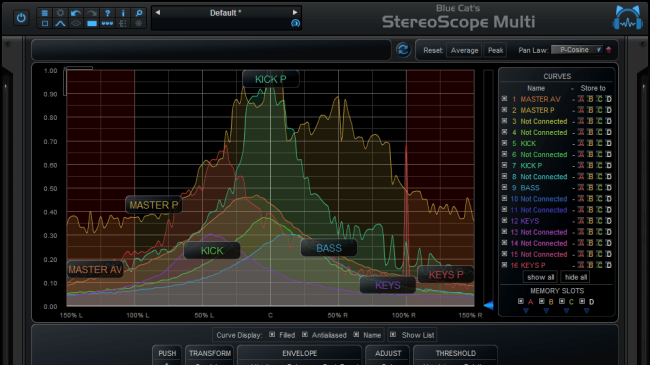Toggle visibility of curve 2 MASTER P

[x=504, y=110]
